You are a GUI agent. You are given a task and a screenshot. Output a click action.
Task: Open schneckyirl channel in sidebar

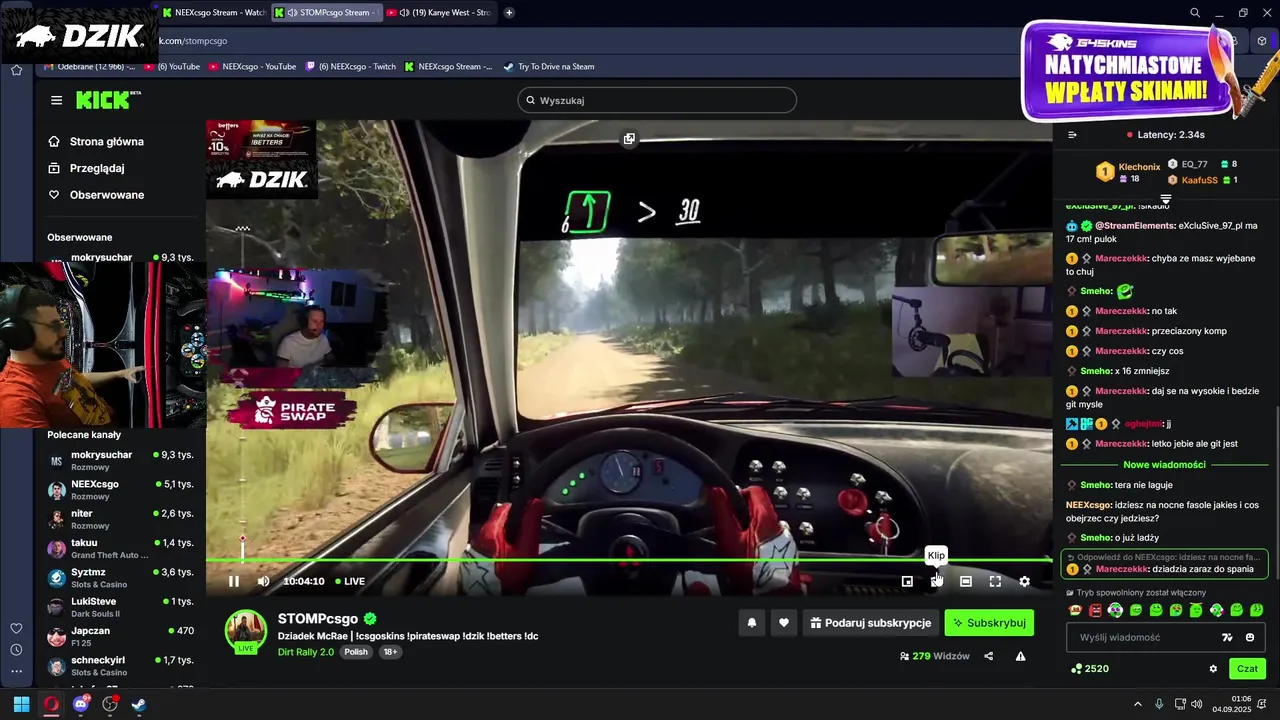tap(120, 666)
